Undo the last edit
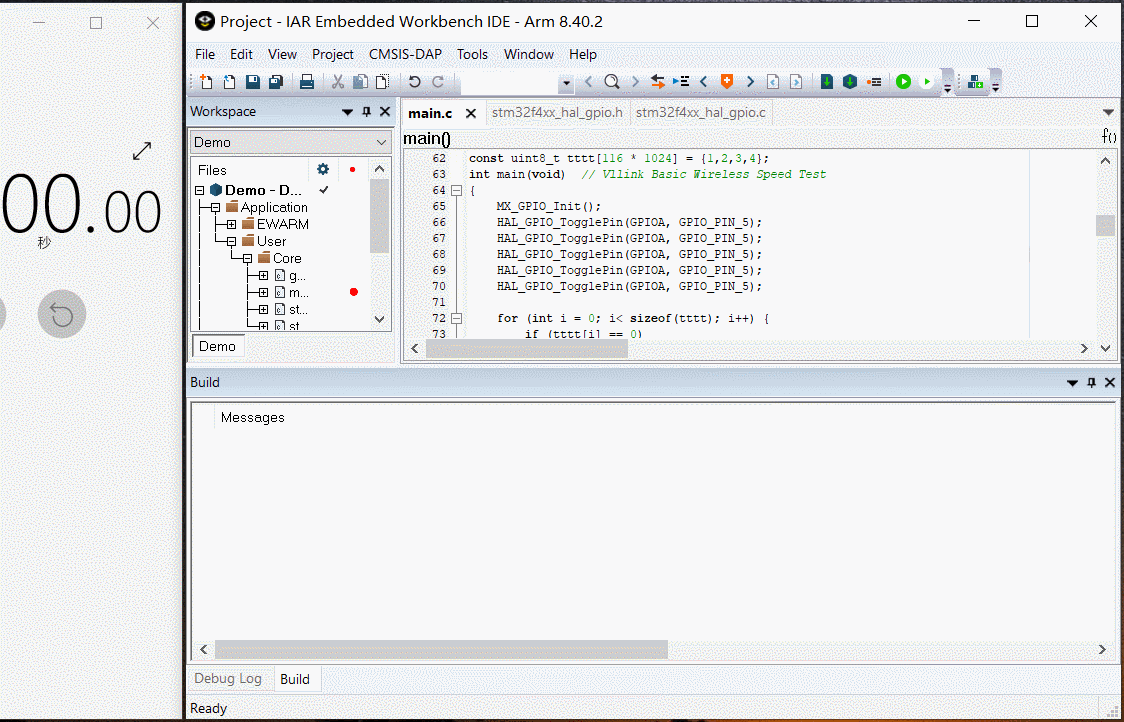 tap(414, 82)
